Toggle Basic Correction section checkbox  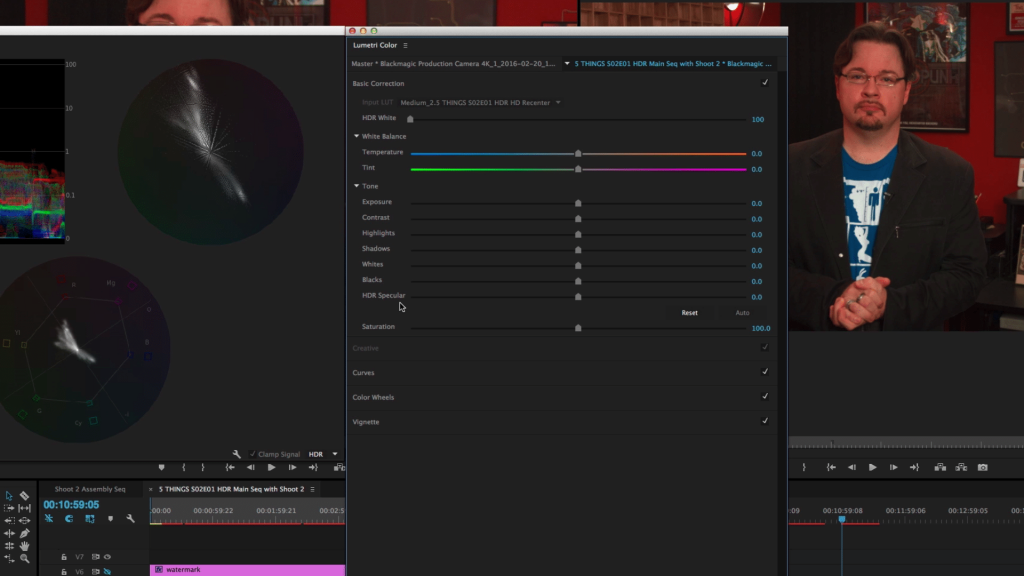pos(765,83)
